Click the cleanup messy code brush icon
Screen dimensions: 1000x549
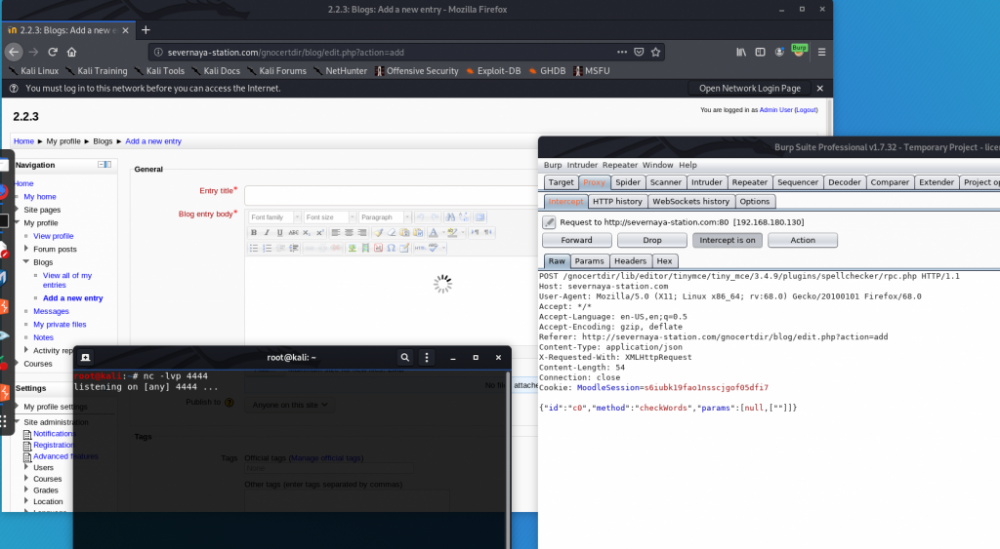379,233
